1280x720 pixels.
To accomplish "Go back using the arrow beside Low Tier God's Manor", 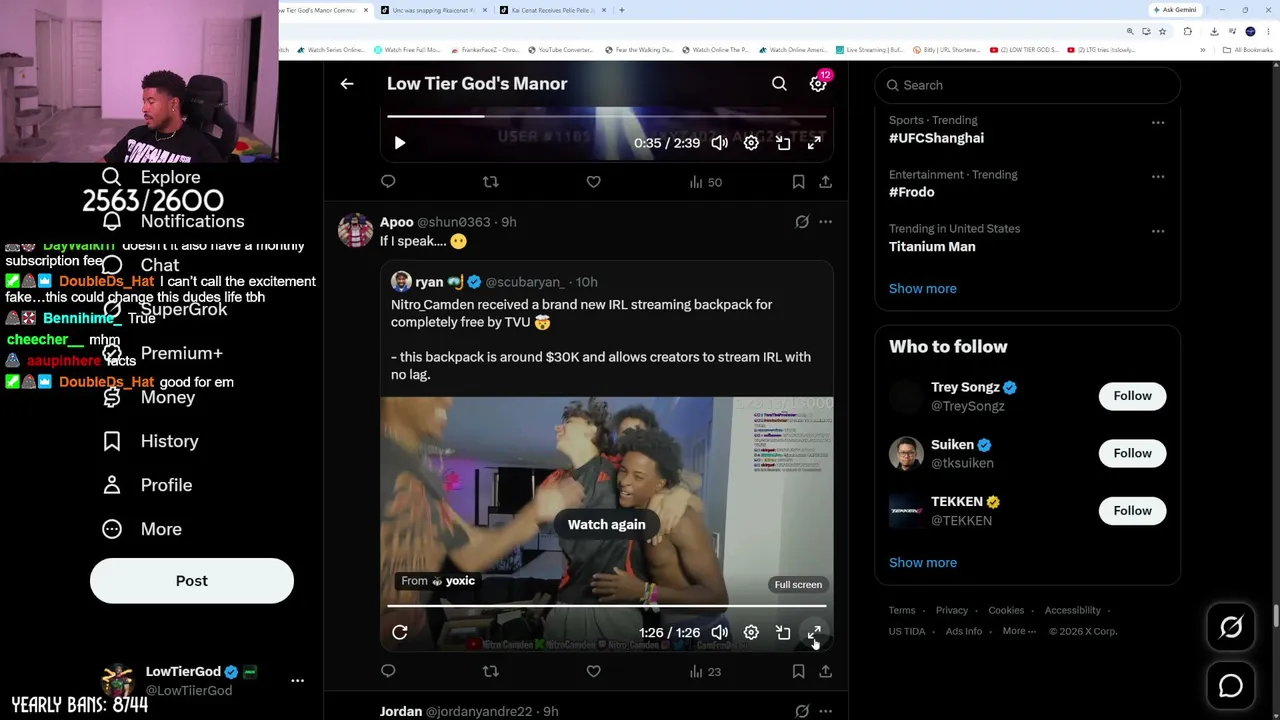I will point(347,84).
